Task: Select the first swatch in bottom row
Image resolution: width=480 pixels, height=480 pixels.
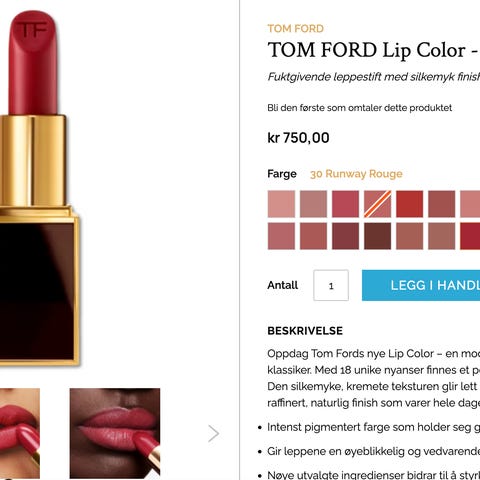Action: click(281, 236)
